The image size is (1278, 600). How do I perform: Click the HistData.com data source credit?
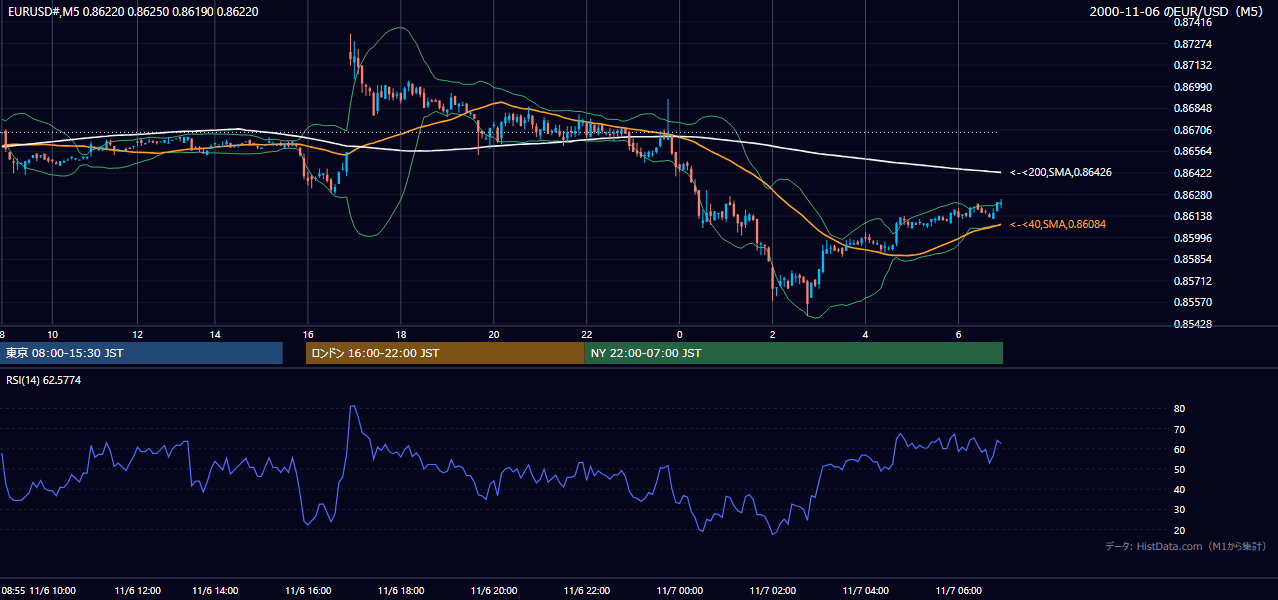[1186, 546]
